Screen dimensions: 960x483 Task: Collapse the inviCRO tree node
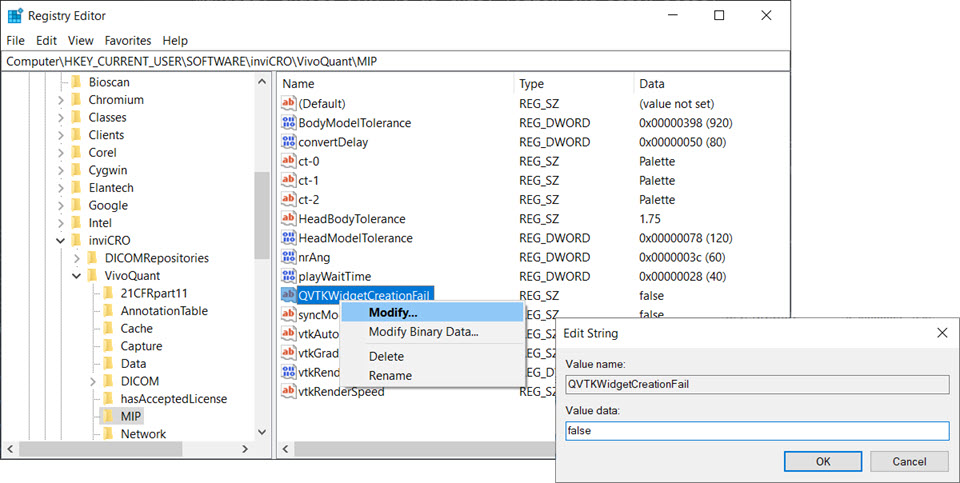[x=61, y=241]
